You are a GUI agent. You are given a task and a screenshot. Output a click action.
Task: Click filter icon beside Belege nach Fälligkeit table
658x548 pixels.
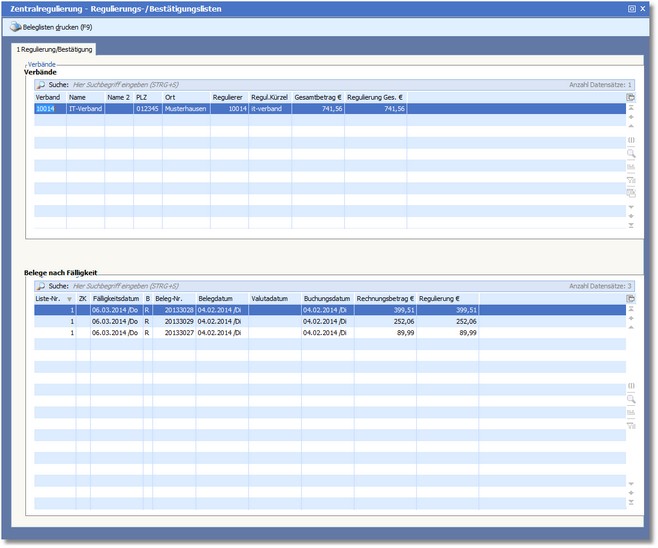click(631, 425)
